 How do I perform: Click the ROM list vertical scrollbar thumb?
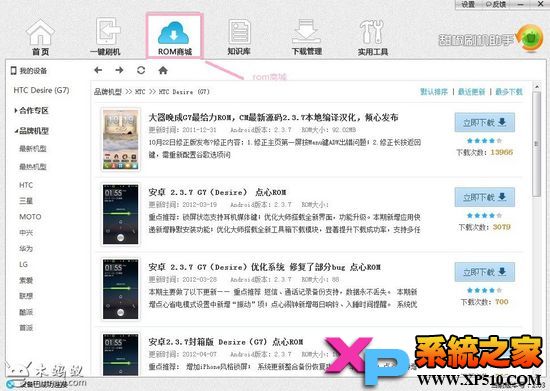537,144
